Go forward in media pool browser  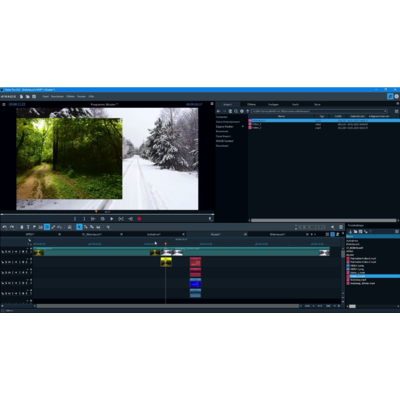[x=224, y=111]
